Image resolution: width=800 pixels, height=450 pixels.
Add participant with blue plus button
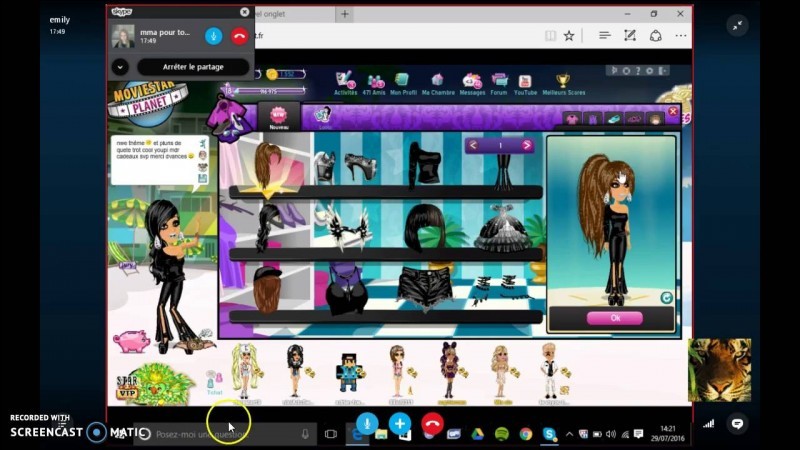tap(399, 423)
